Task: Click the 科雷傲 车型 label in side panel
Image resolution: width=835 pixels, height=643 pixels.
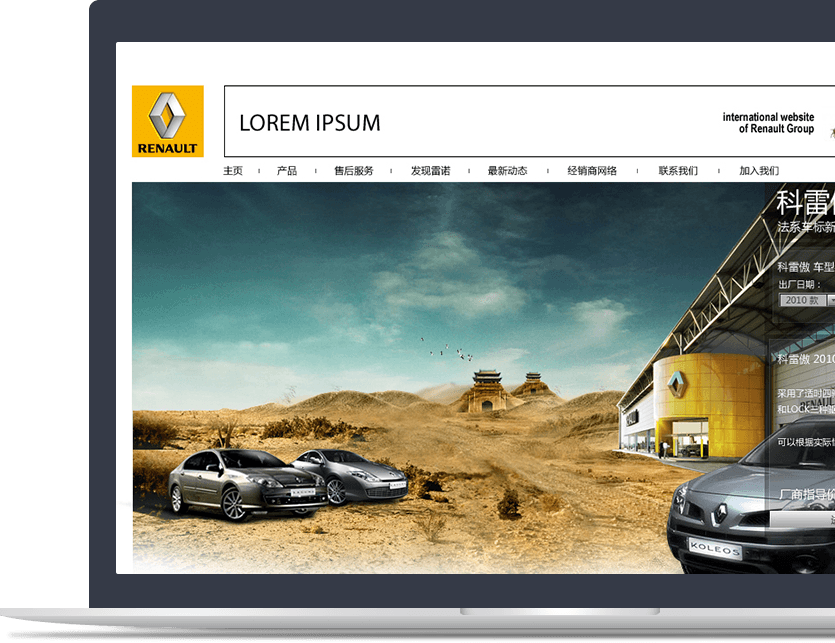Action: 805,267
